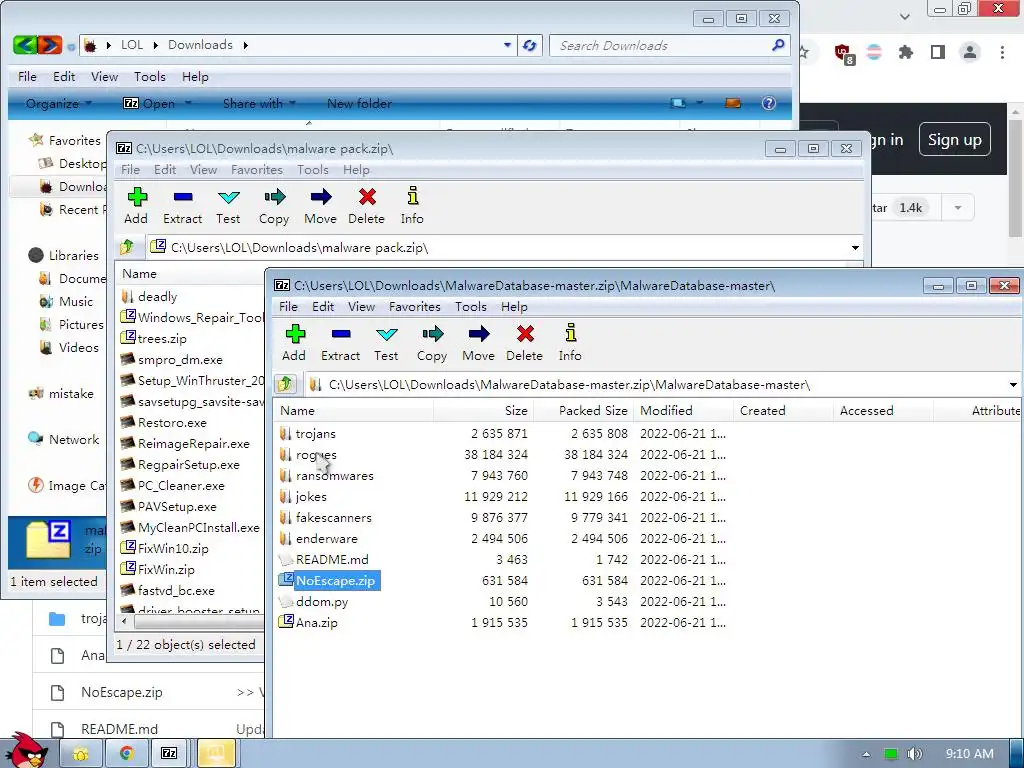
Task: Go up one level in malware pack.zip window
Action: (127, 247)
